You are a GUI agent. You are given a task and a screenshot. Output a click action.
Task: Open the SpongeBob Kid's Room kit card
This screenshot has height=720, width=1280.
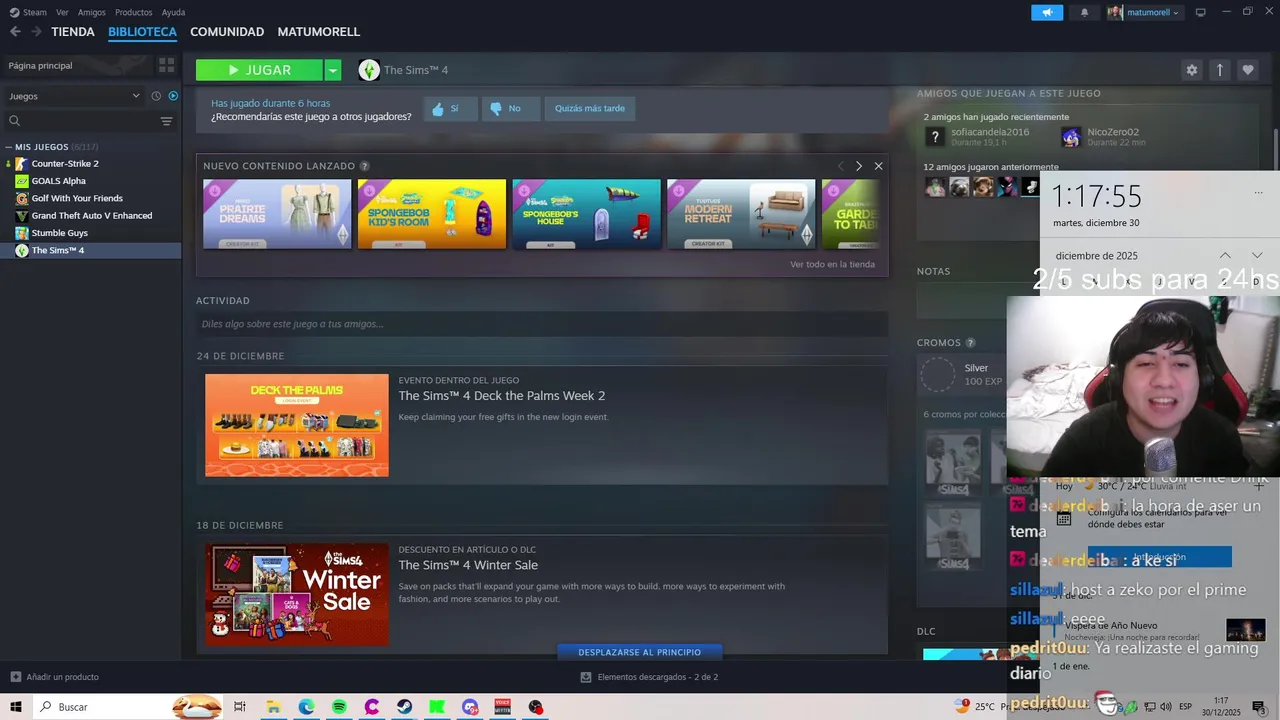(432, 214)
